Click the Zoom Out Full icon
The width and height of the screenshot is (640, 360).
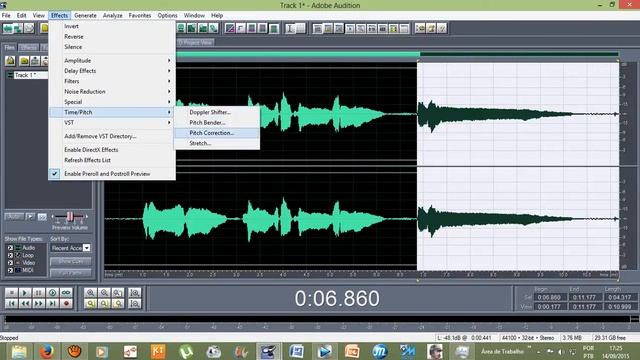coord(118,293)
